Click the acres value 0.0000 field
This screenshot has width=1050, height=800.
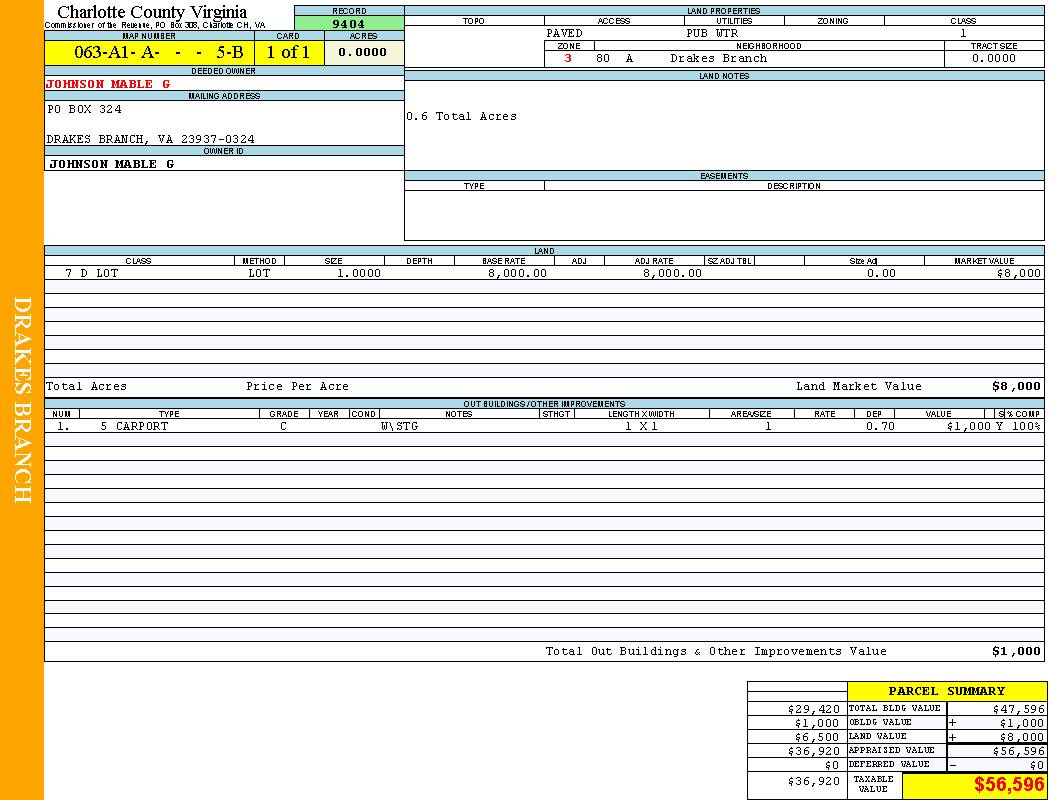coord(363,53)
